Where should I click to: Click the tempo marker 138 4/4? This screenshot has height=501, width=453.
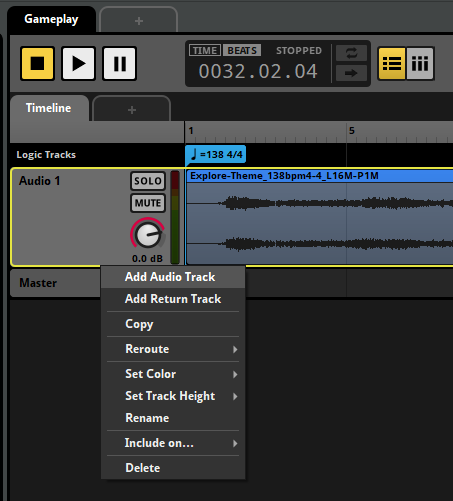tap(216, 155)
